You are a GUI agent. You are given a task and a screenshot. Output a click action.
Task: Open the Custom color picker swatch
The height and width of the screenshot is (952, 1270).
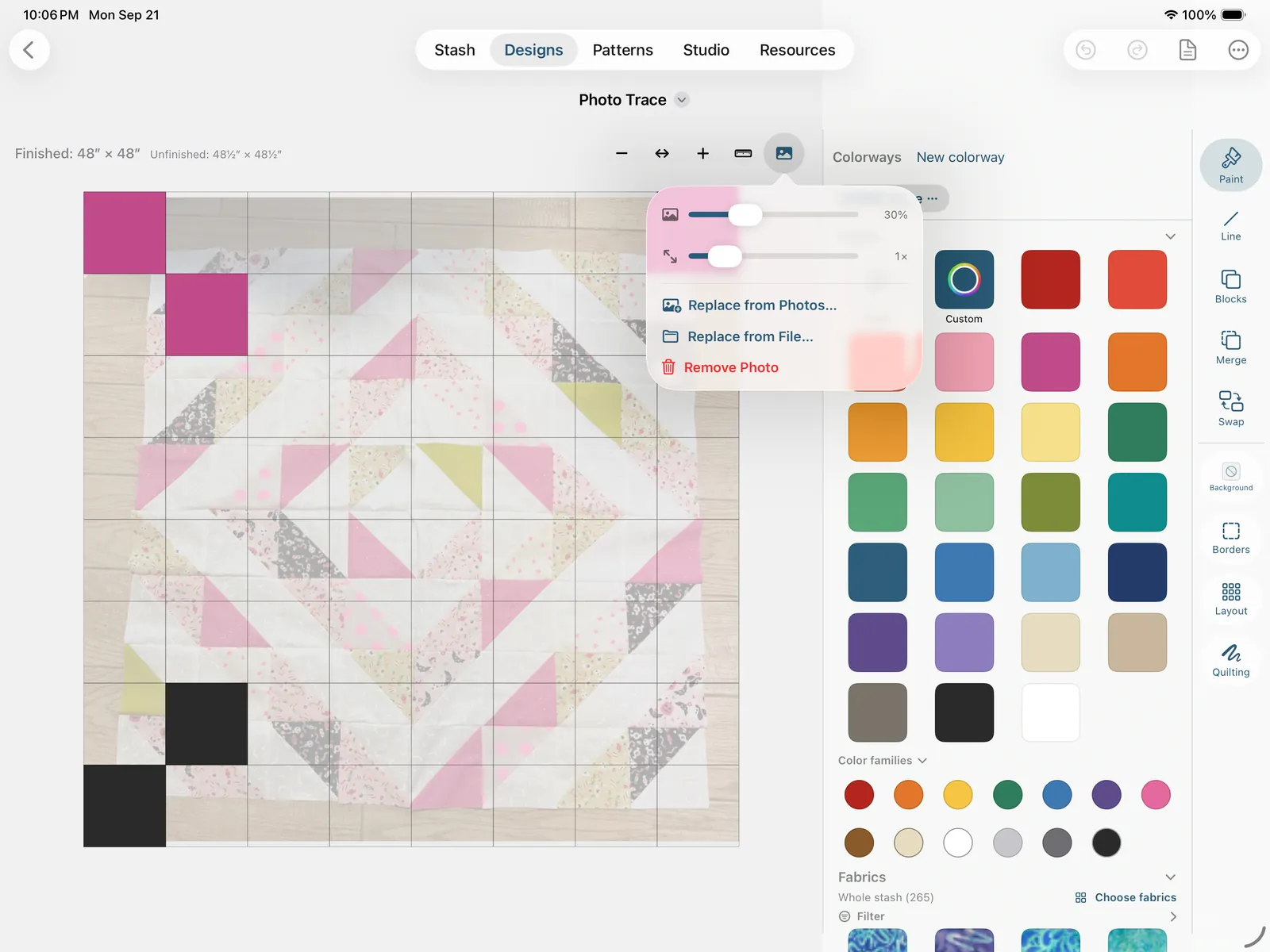click(x=964, y=279)
